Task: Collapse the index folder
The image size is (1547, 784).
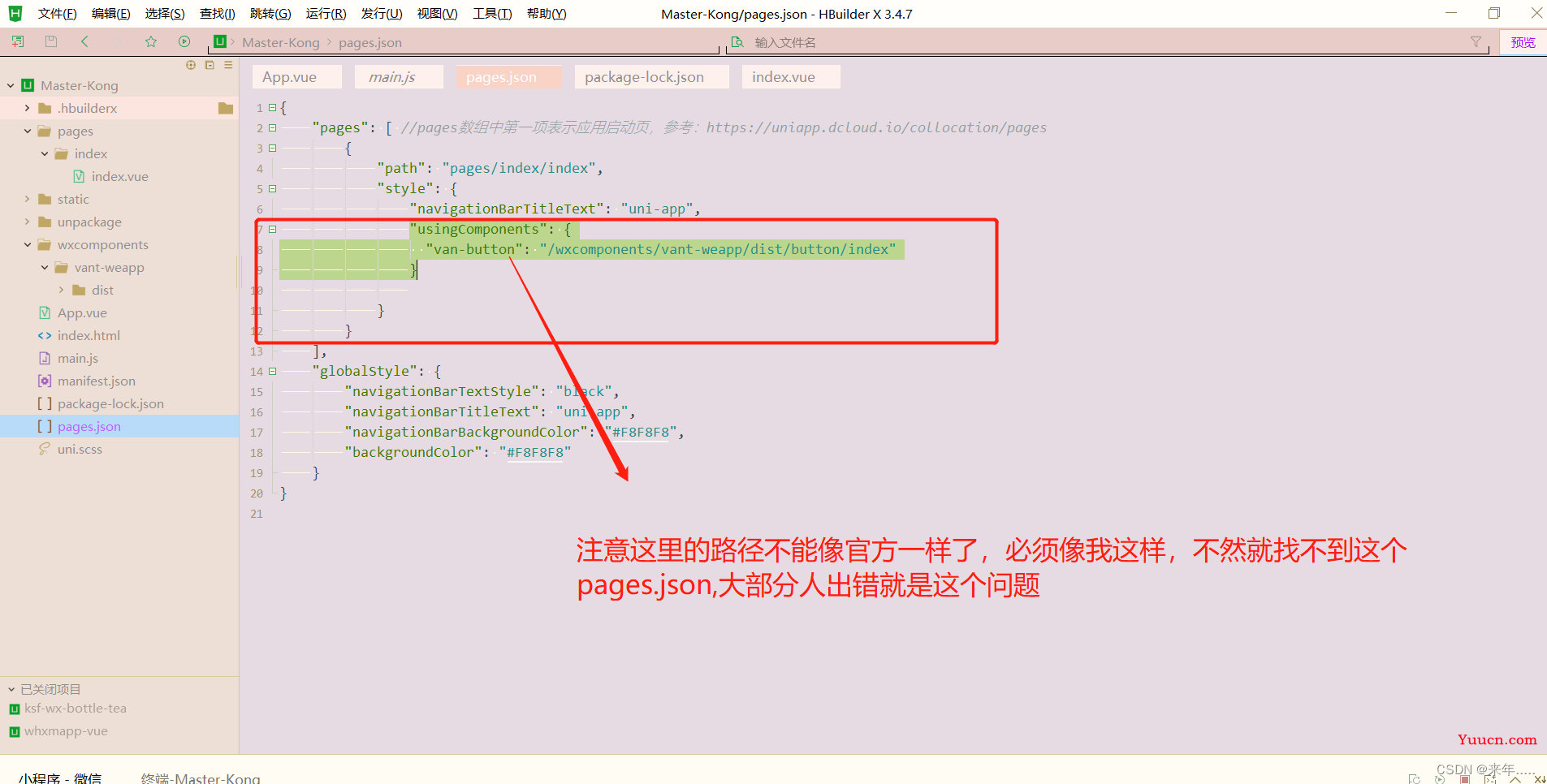Action: (x=45, y=153)
